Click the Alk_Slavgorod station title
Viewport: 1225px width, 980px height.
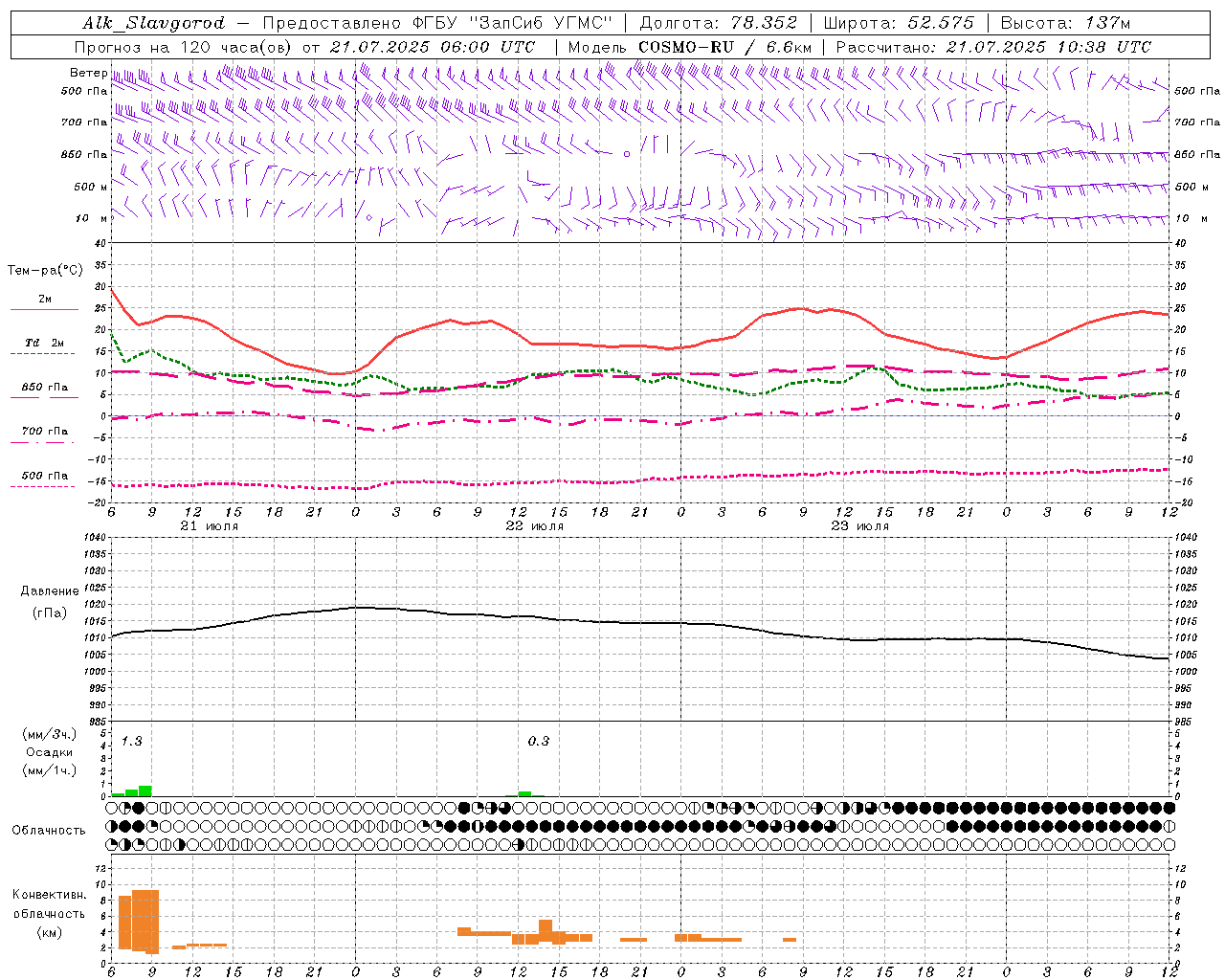[x=154, y=23]
